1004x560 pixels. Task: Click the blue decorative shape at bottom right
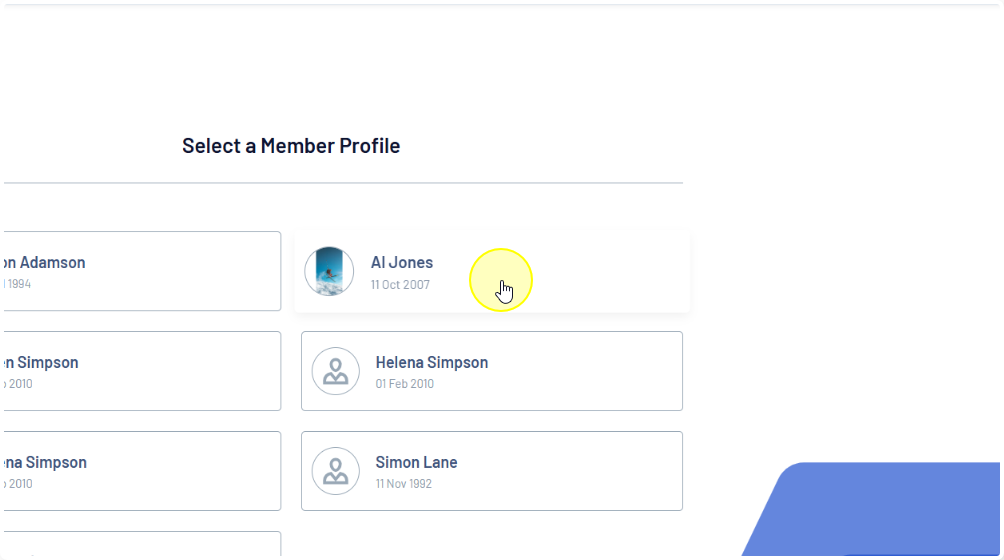pos(890,515)
